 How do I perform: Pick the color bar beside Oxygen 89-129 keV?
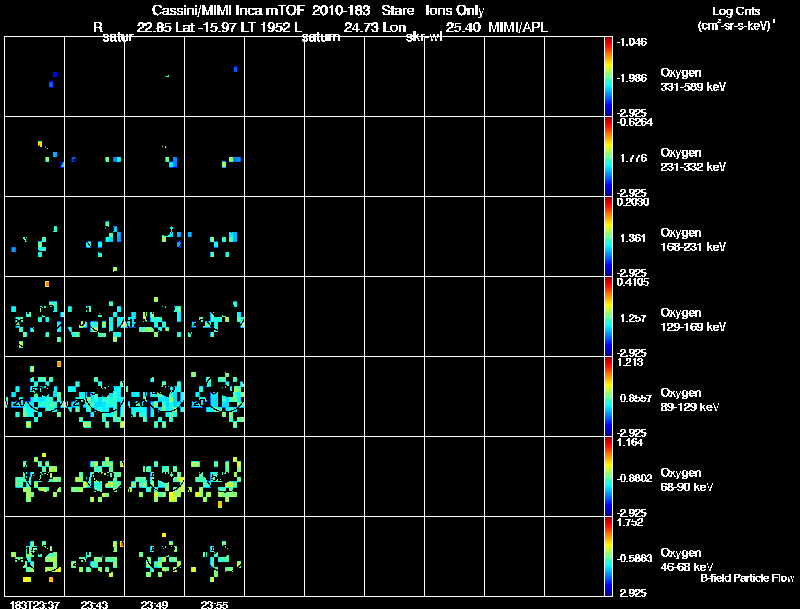click(x=610, y=396)
